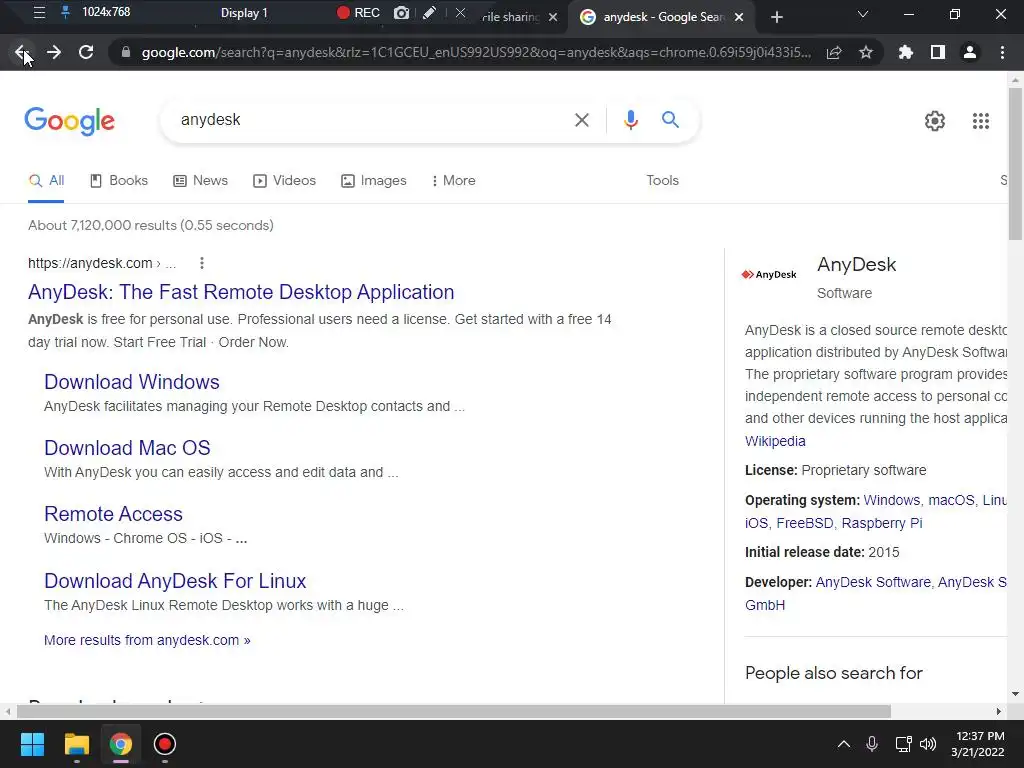This screenshot has width=1024, height=768.
Task: Open the tab search chevron
Action: [x=863, y=14]
